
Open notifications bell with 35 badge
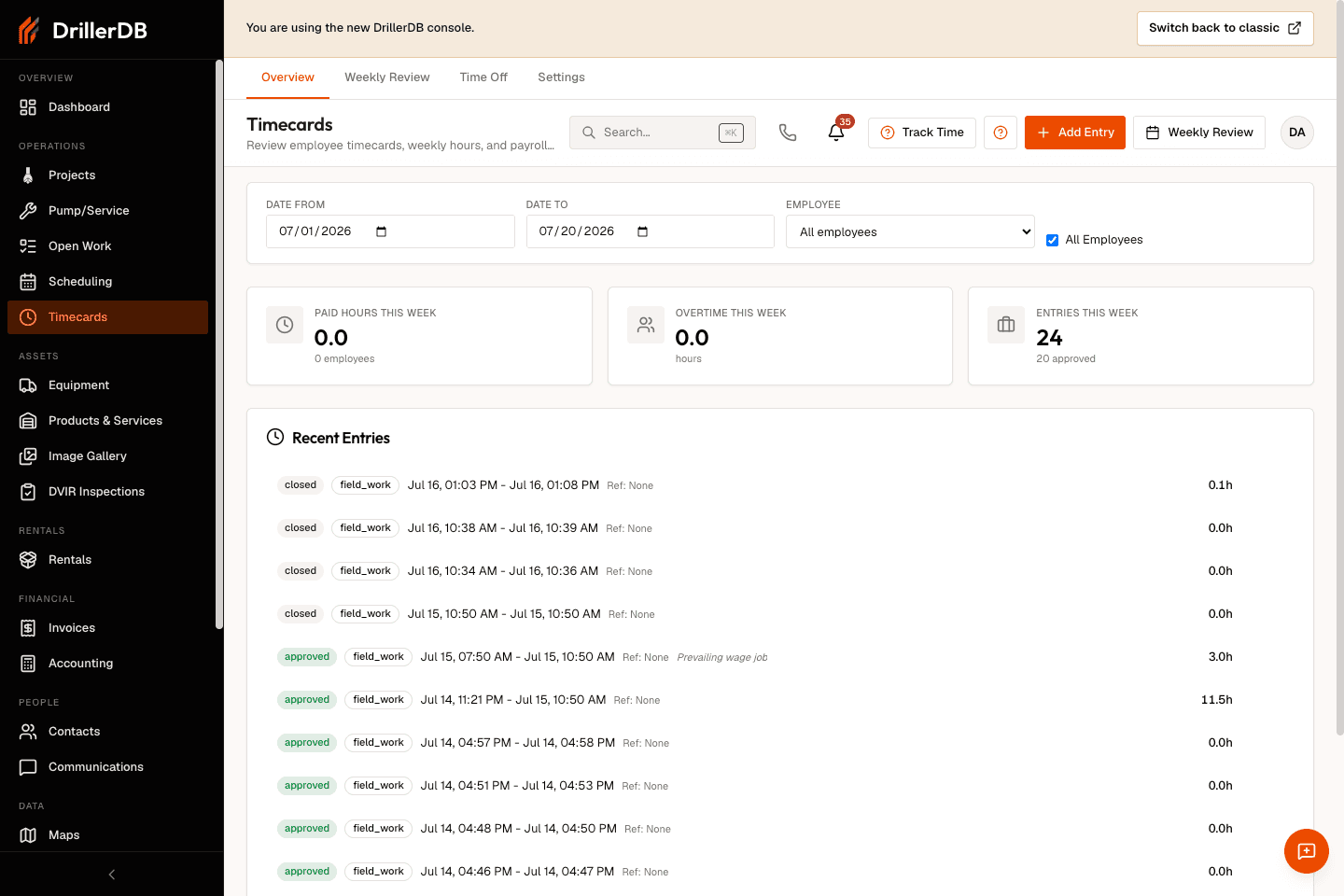click(836, 133)
